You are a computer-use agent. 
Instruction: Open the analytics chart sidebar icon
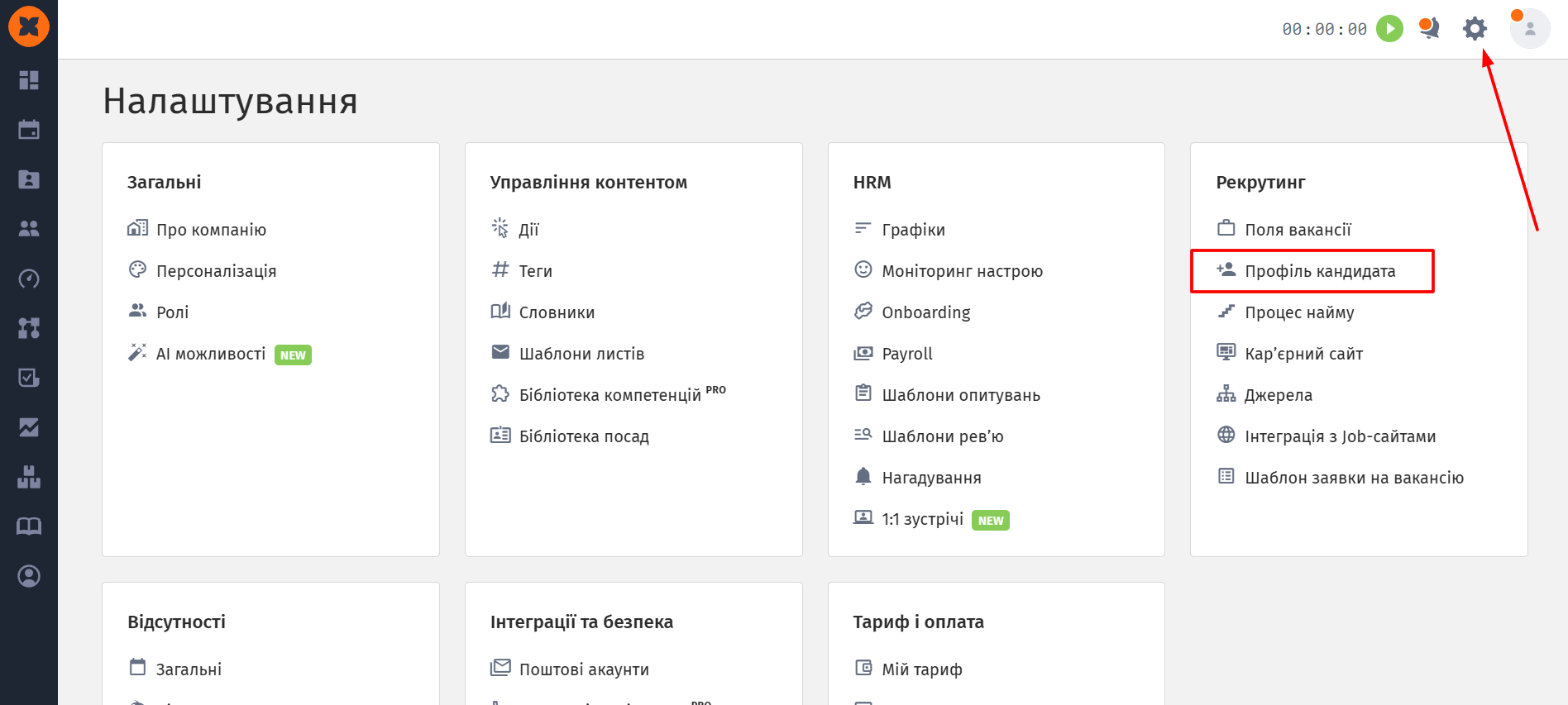pos(29,427)
